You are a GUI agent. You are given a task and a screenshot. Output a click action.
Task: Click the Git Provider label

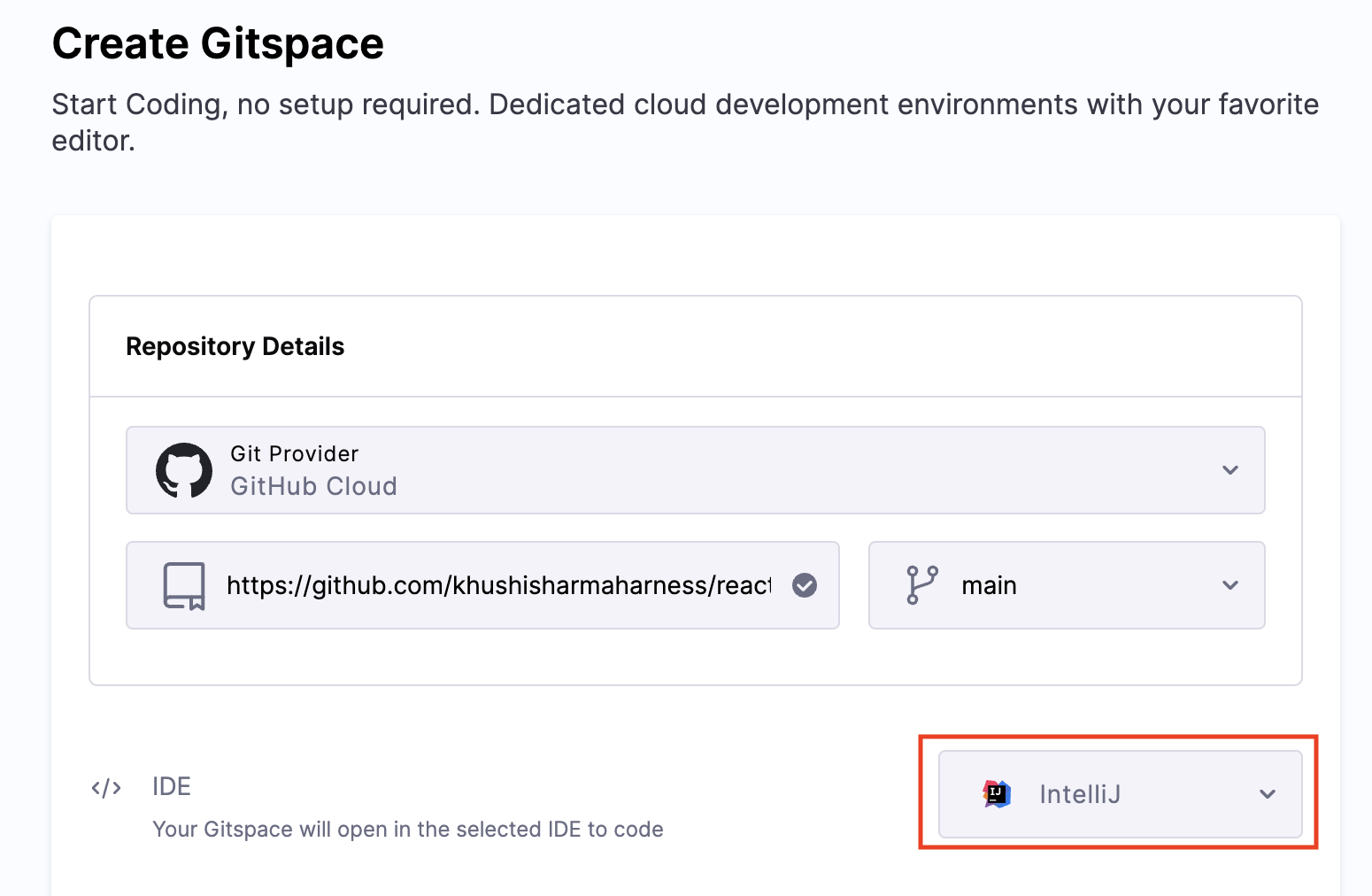294,453
